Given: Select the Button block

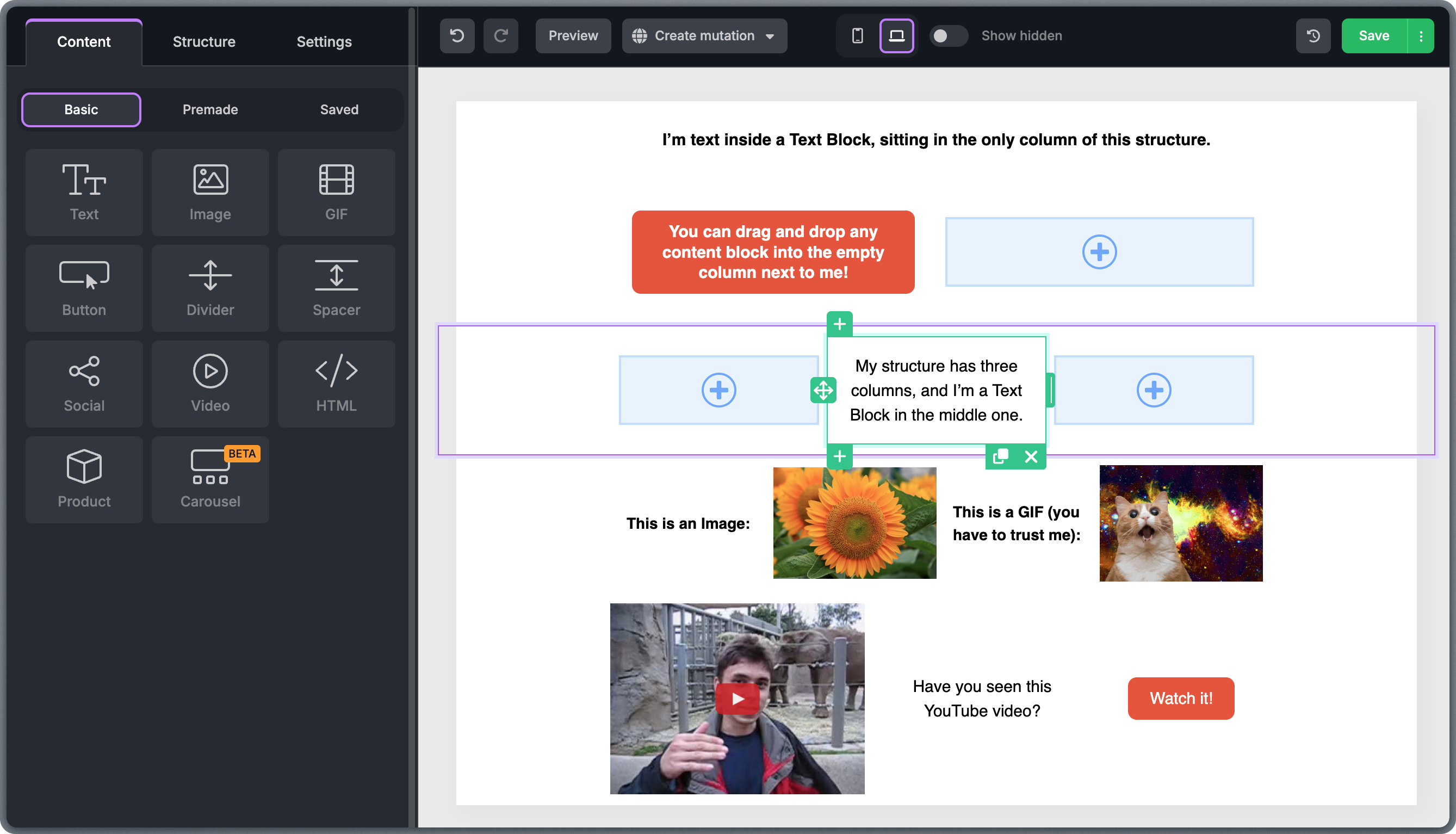Looking at the screenshot, I should [x=84, y=288].
